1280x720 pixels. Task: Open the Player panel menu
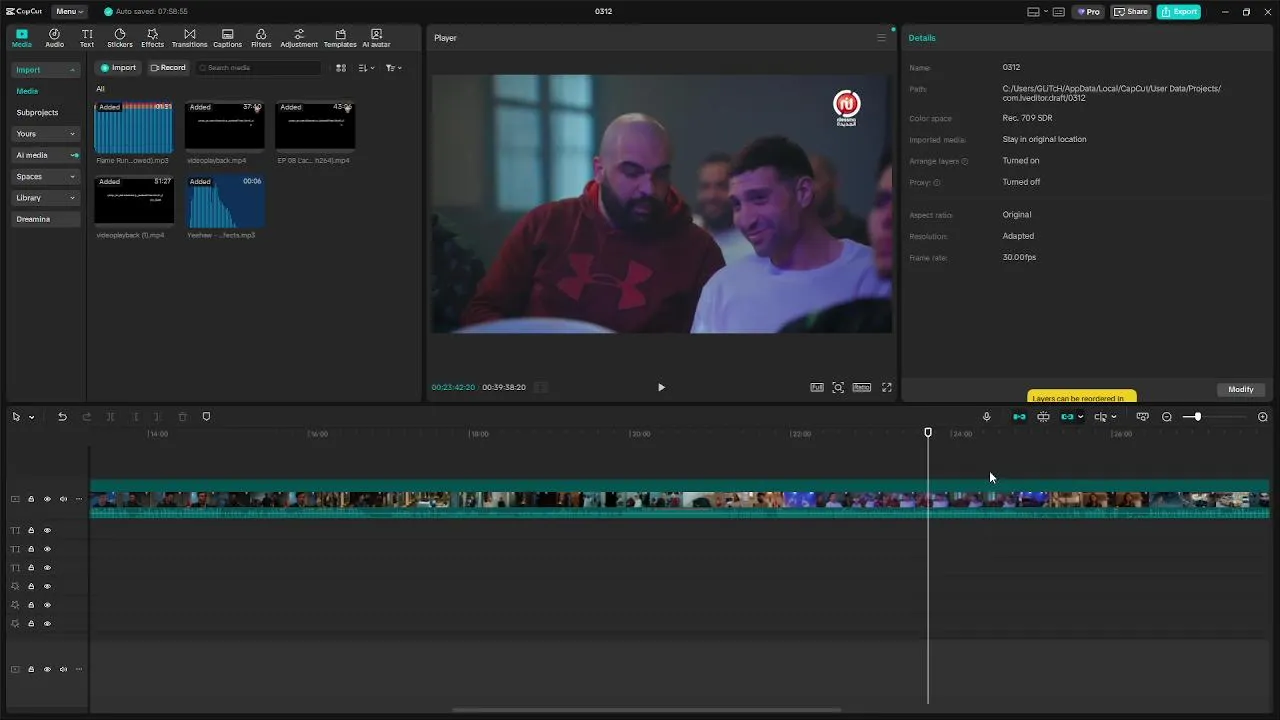coord(881,38)
